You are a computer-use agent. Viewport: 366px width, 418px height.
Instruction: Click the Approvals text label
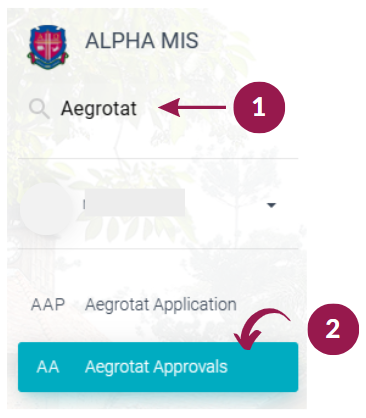[191, 367]
